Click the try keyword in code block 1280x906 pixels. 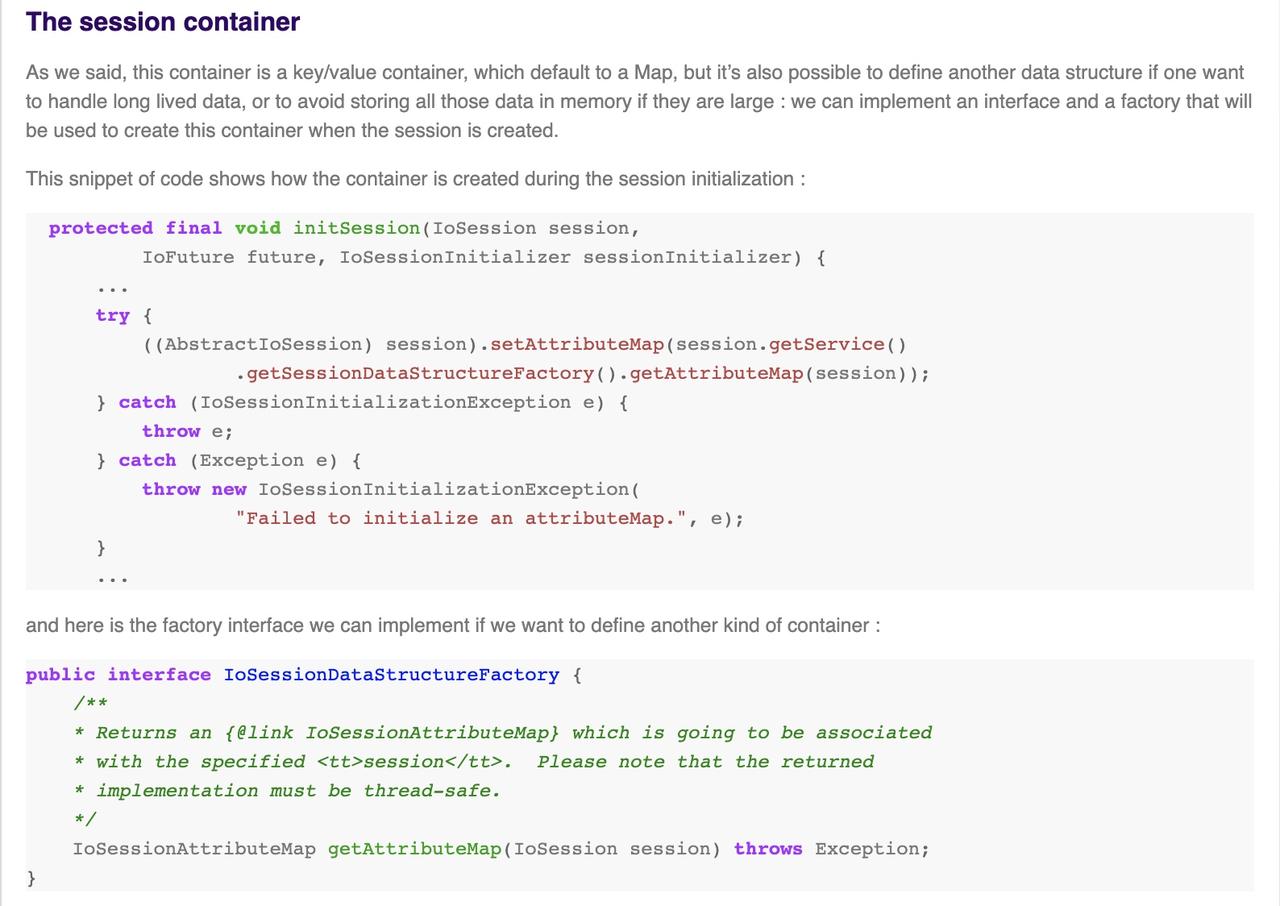click(113, 315)
